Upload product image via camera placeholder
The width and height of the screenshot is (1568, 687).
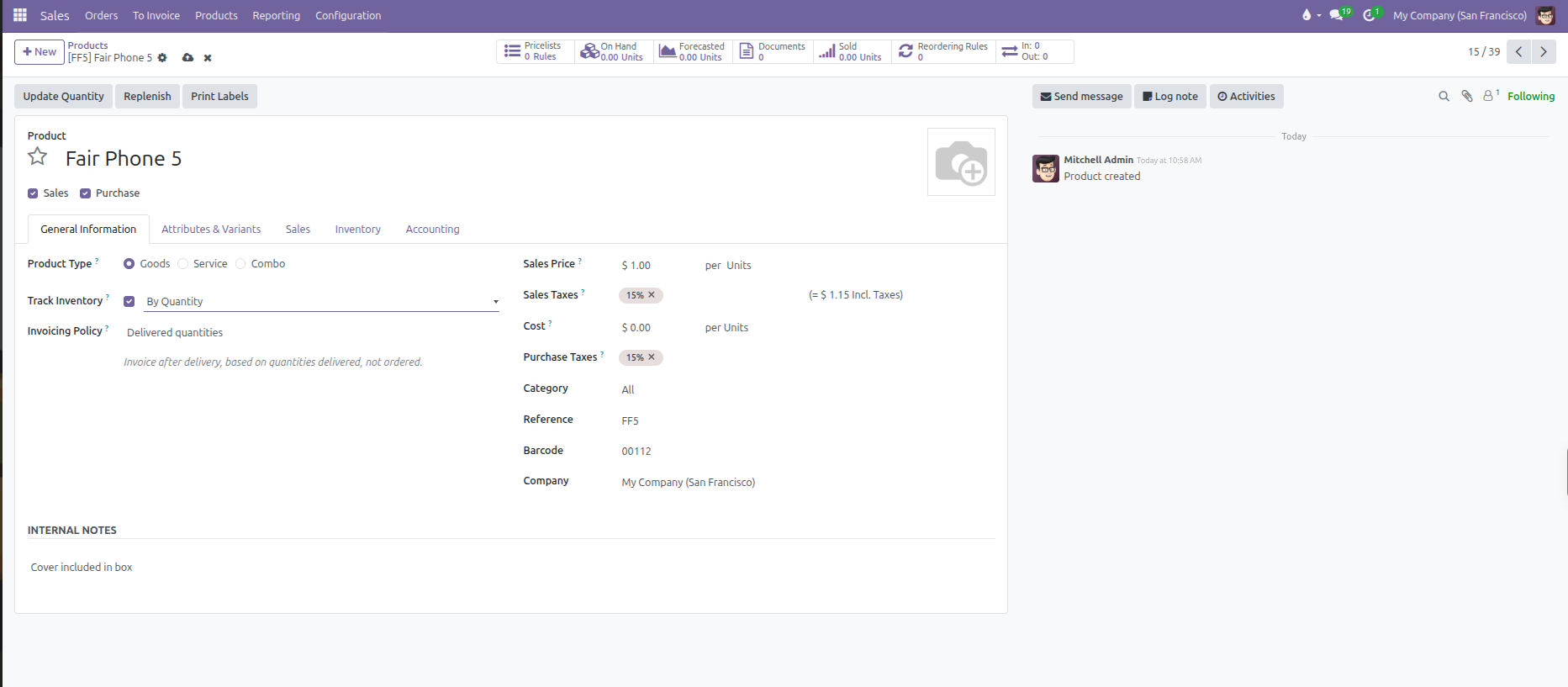coord(961,162)
